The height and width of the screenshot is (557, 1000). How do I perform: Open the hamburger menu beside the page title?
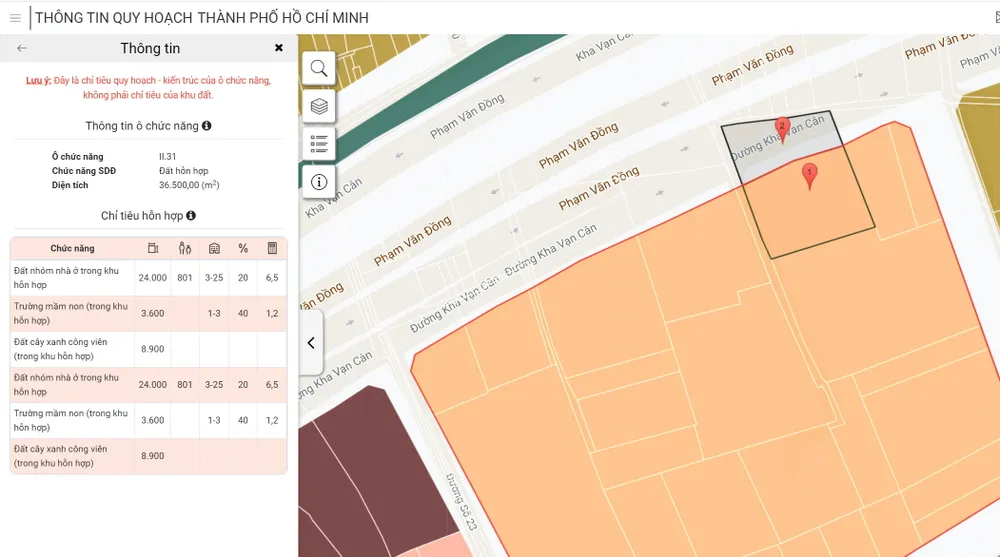point(15,18)
